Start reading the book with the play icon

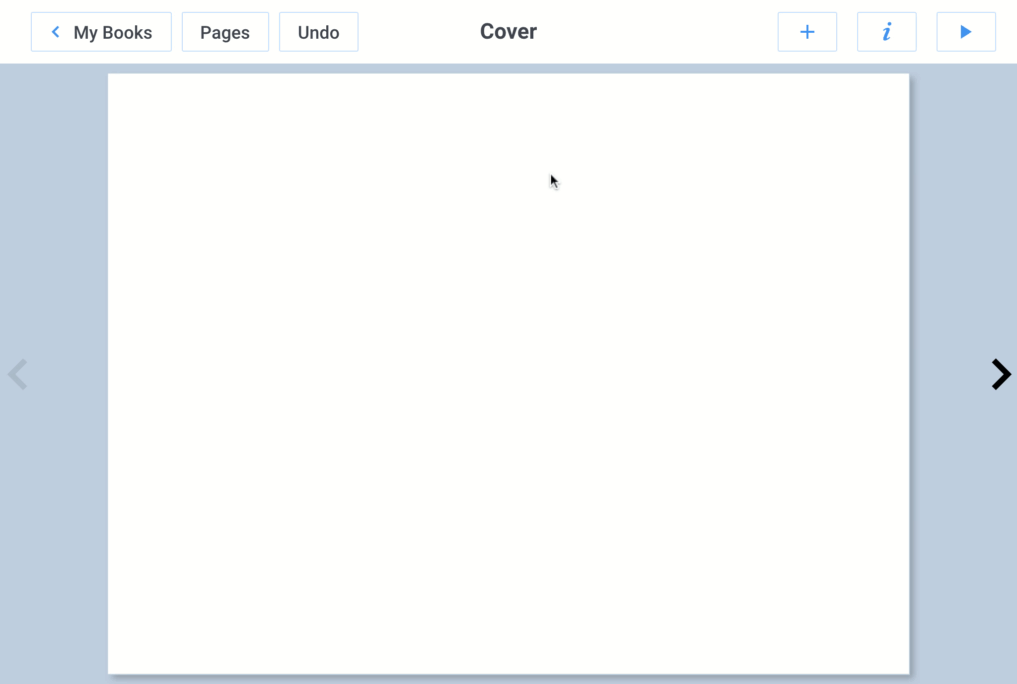pos(965,31)
